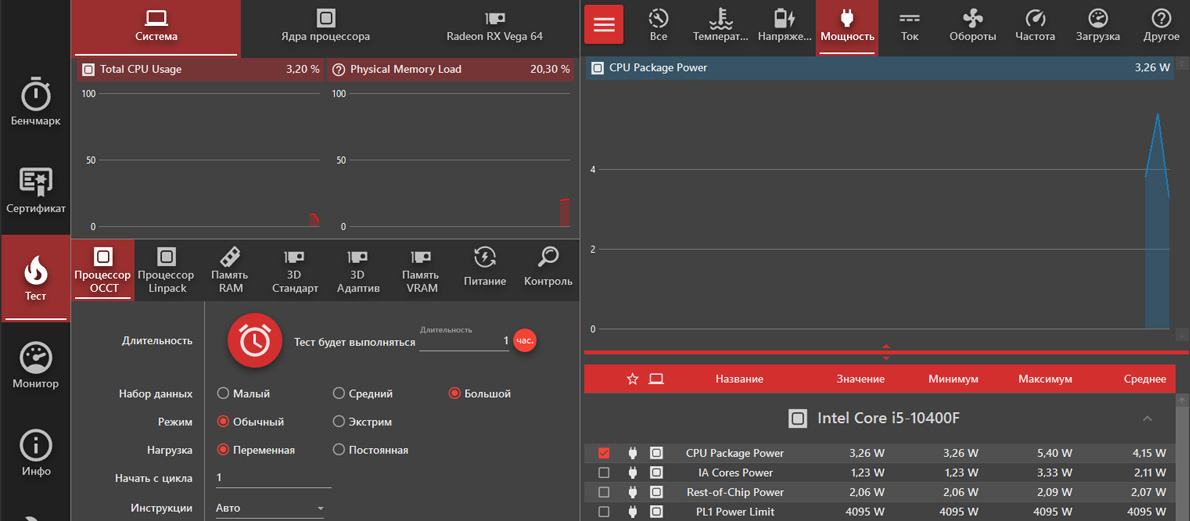The height and width of the screenshot is (521, 1190).
Task: Toggle the час. duration unit button
Action: (525, 341)
